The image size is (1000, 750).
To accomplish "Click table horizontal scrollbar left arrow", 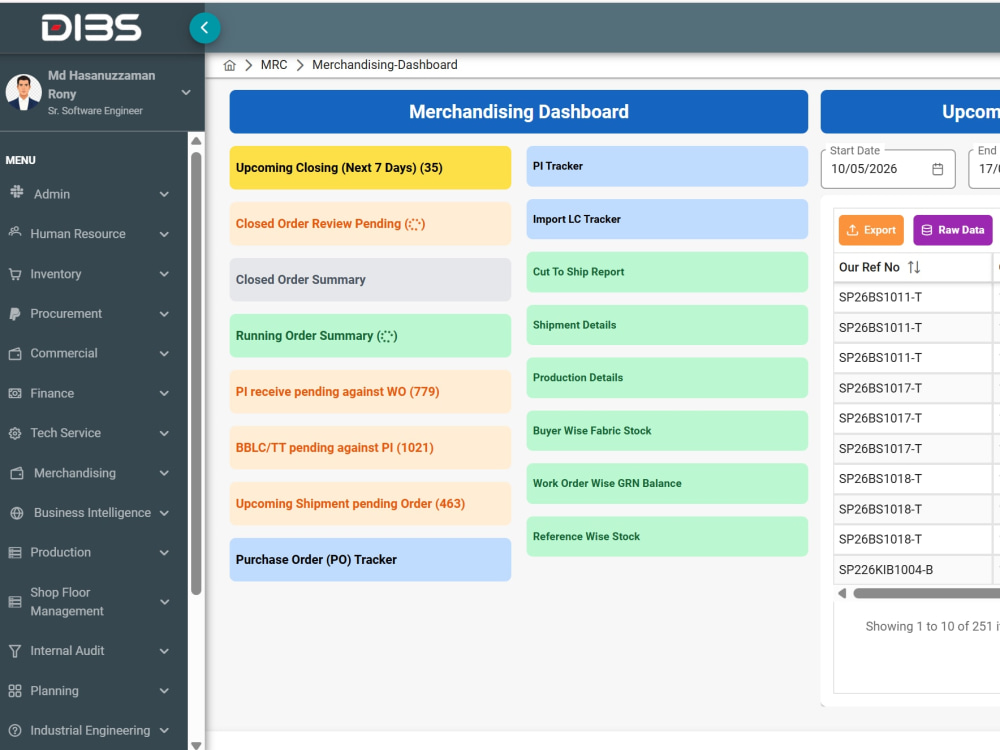I will pos(842,594).
